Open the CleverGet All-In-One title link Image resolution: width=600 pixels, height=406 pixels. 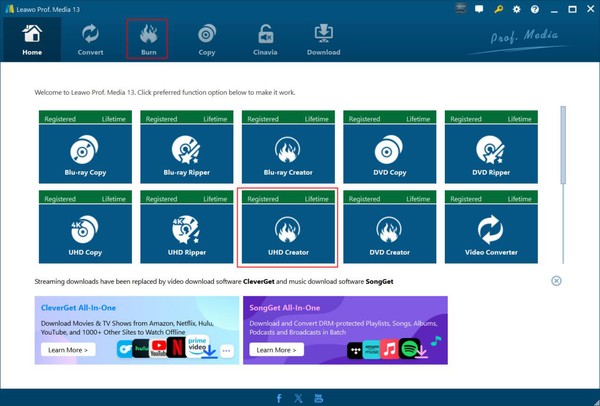click(78, 308)
